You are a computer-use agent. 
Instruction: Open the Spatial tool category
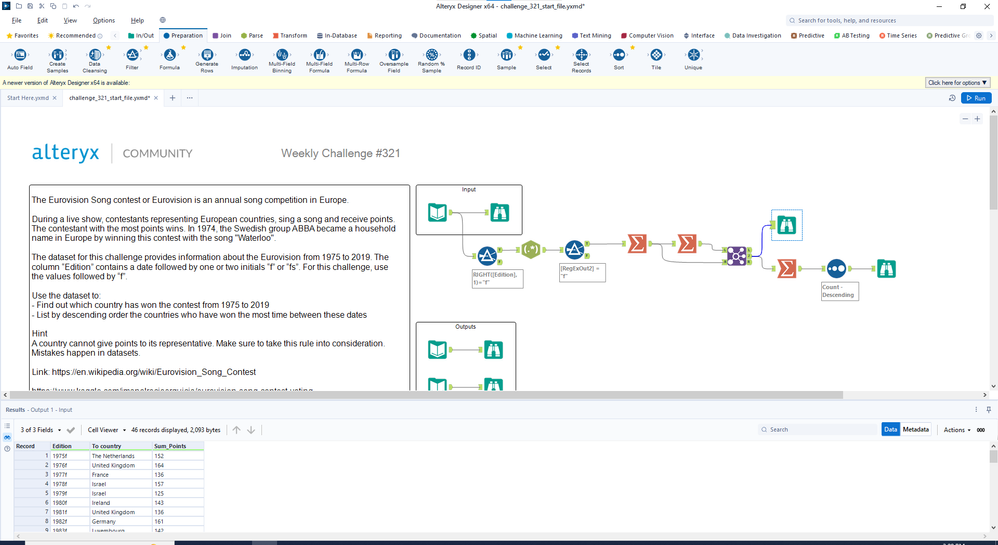click(484, 36)
